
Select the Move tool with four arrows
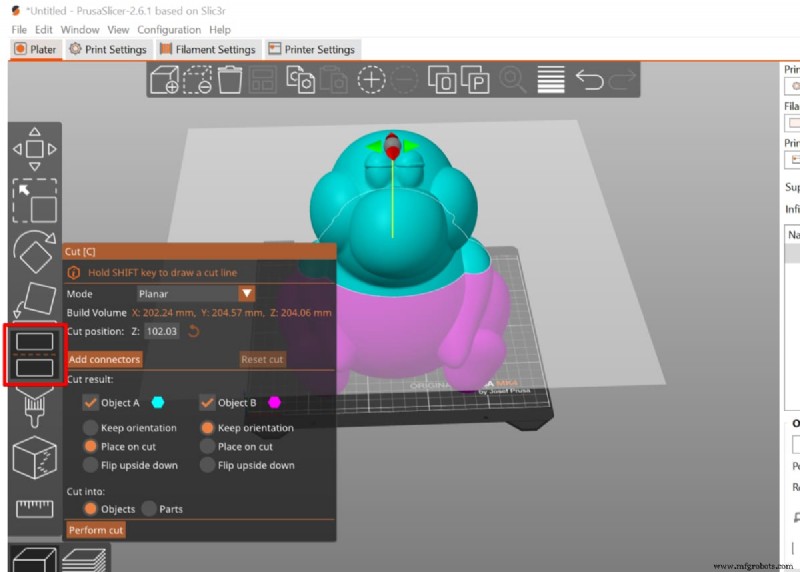click(x=35, y=149)
